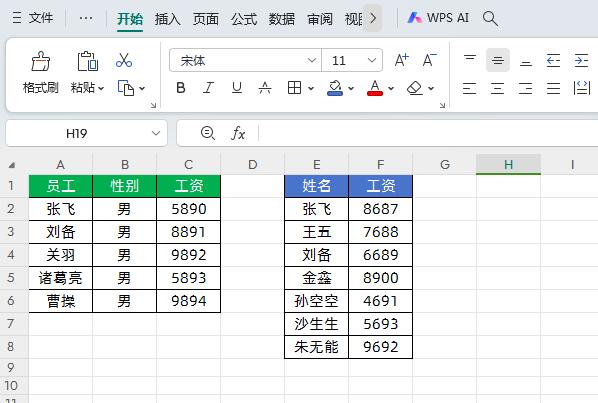Toggle middle vertical alignment

click(498, 60)
